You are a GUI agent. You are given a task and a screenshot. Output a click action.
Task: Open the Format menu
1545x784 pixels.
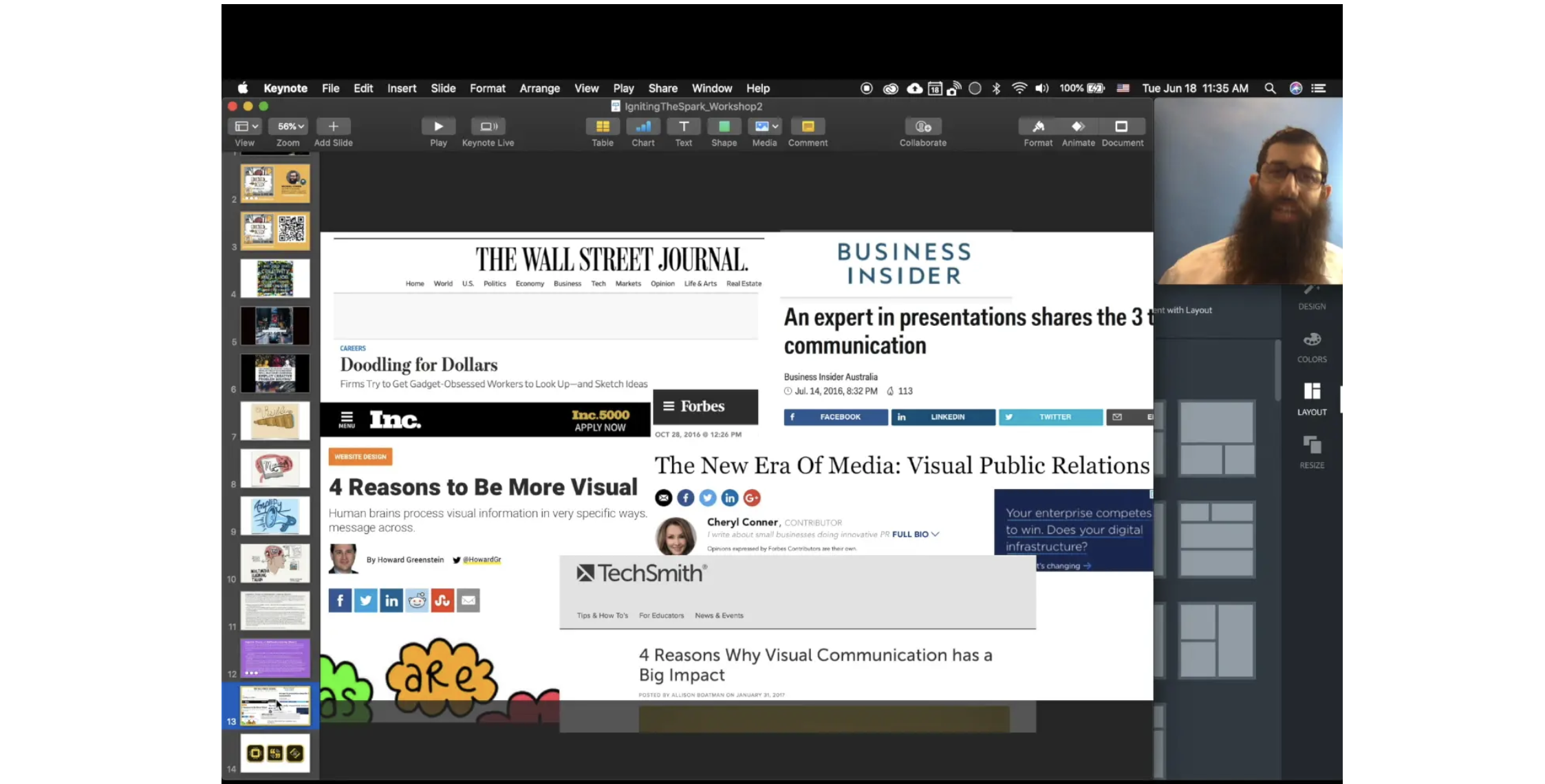pos(488,88)
